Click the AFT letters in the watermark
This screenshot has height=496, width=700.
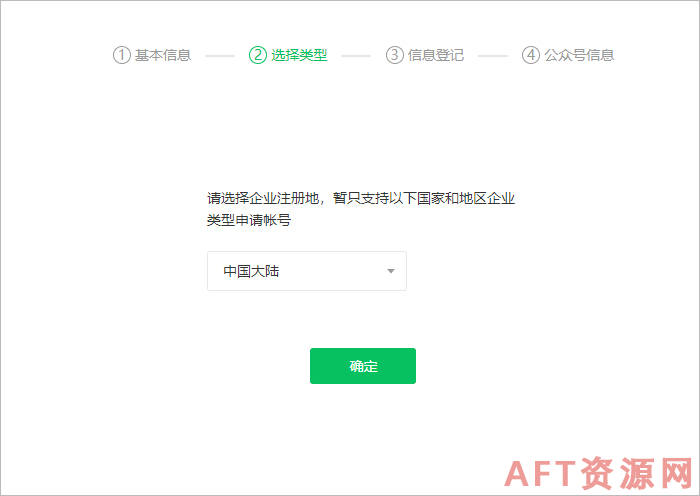(x=540, y=474)
